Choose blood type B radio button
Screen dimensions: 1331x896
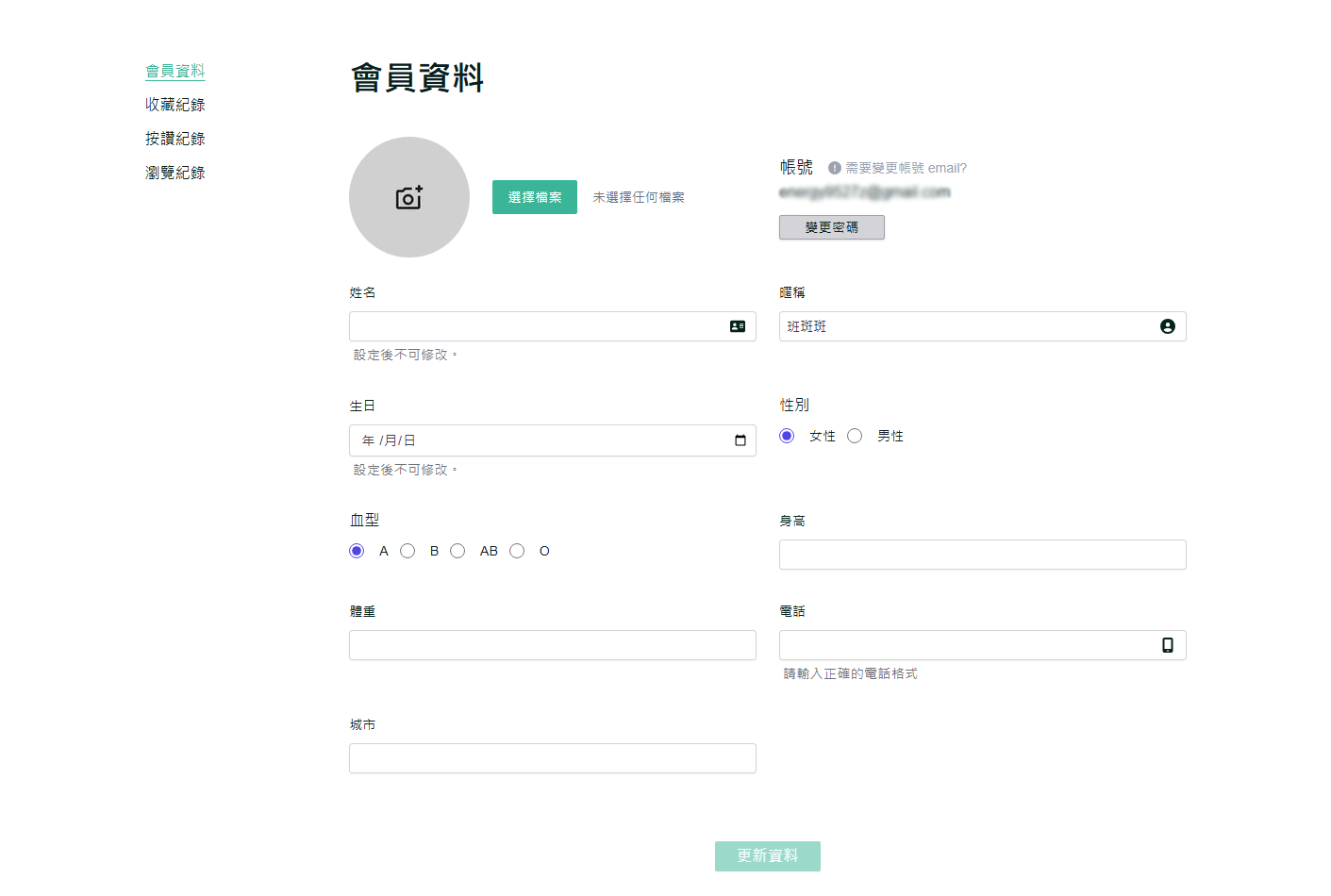pyautogui.click(x=408, y=551)
